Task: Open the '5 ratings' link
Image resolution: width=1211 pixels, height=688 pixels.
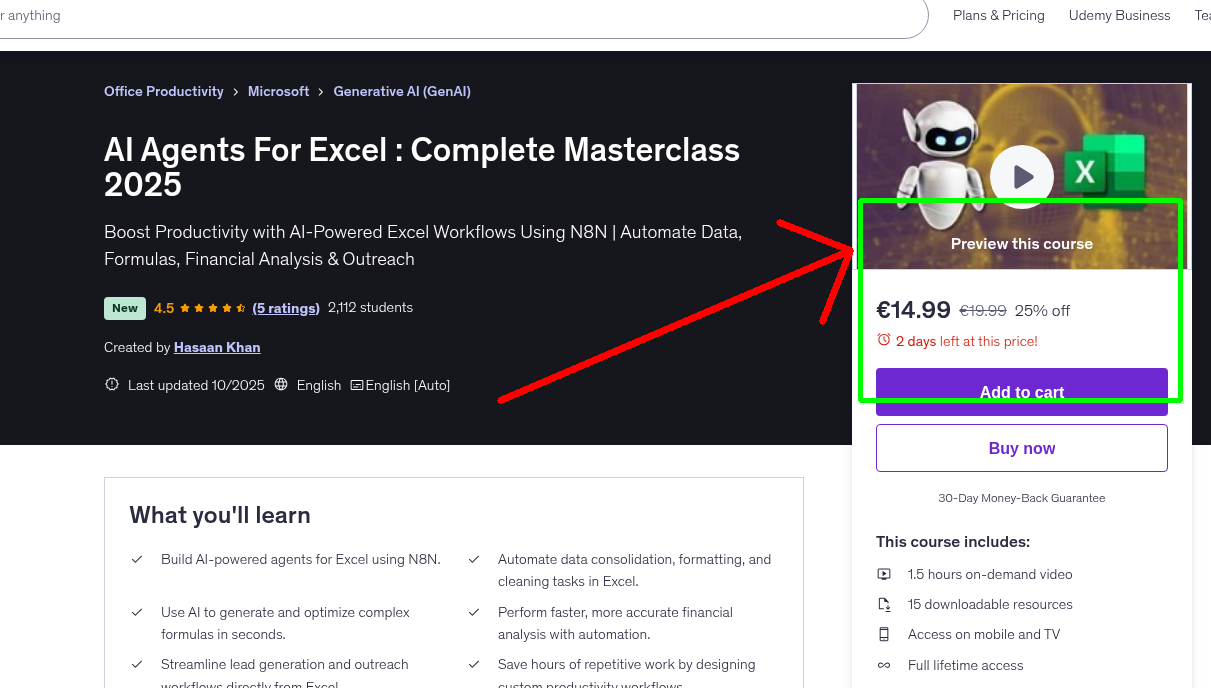Action: tap(286, 307)
